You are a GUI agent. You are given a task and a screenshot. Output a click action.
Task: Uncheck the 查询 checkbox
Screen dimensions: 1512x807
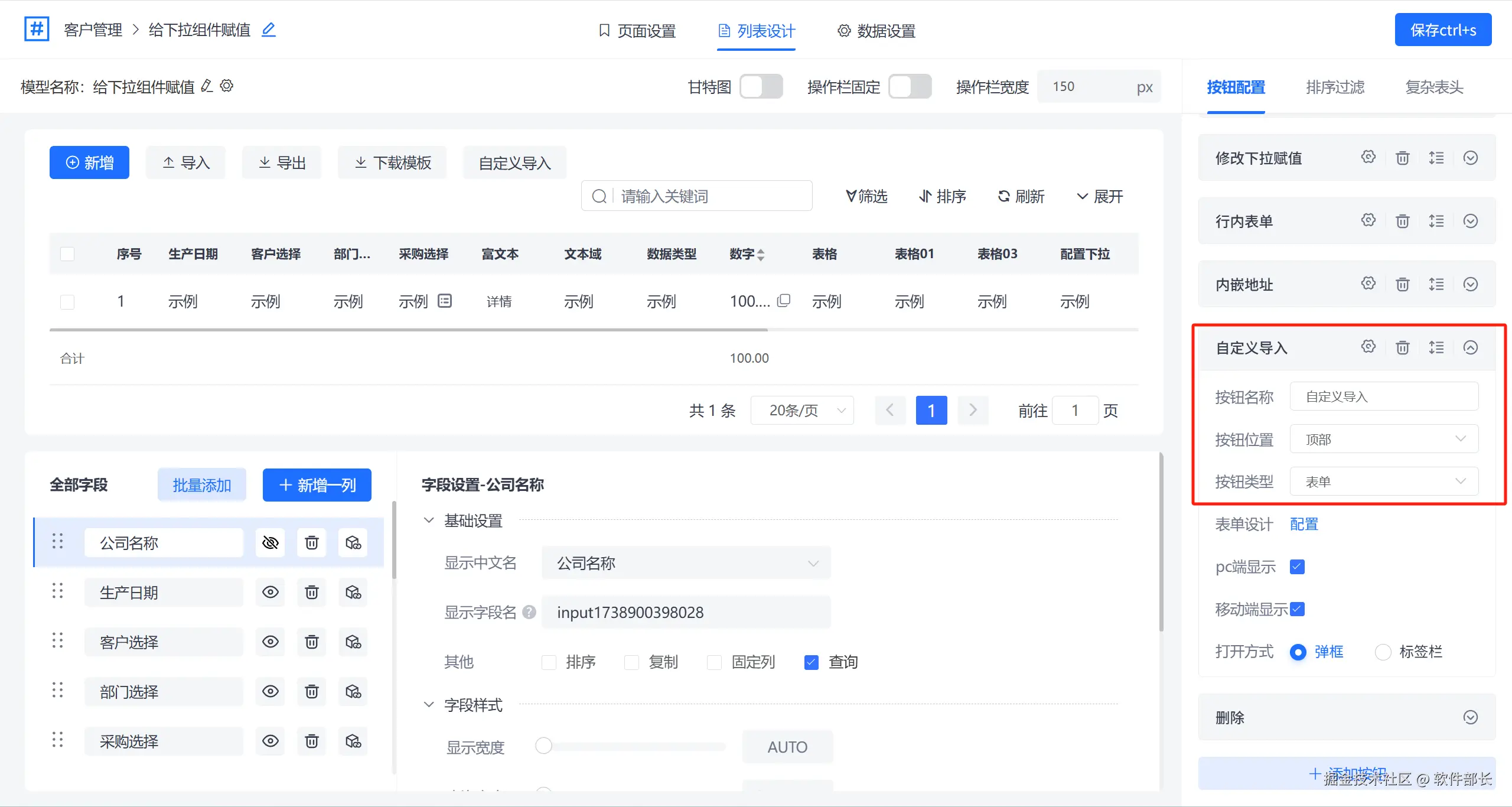[x=812, y=662]
